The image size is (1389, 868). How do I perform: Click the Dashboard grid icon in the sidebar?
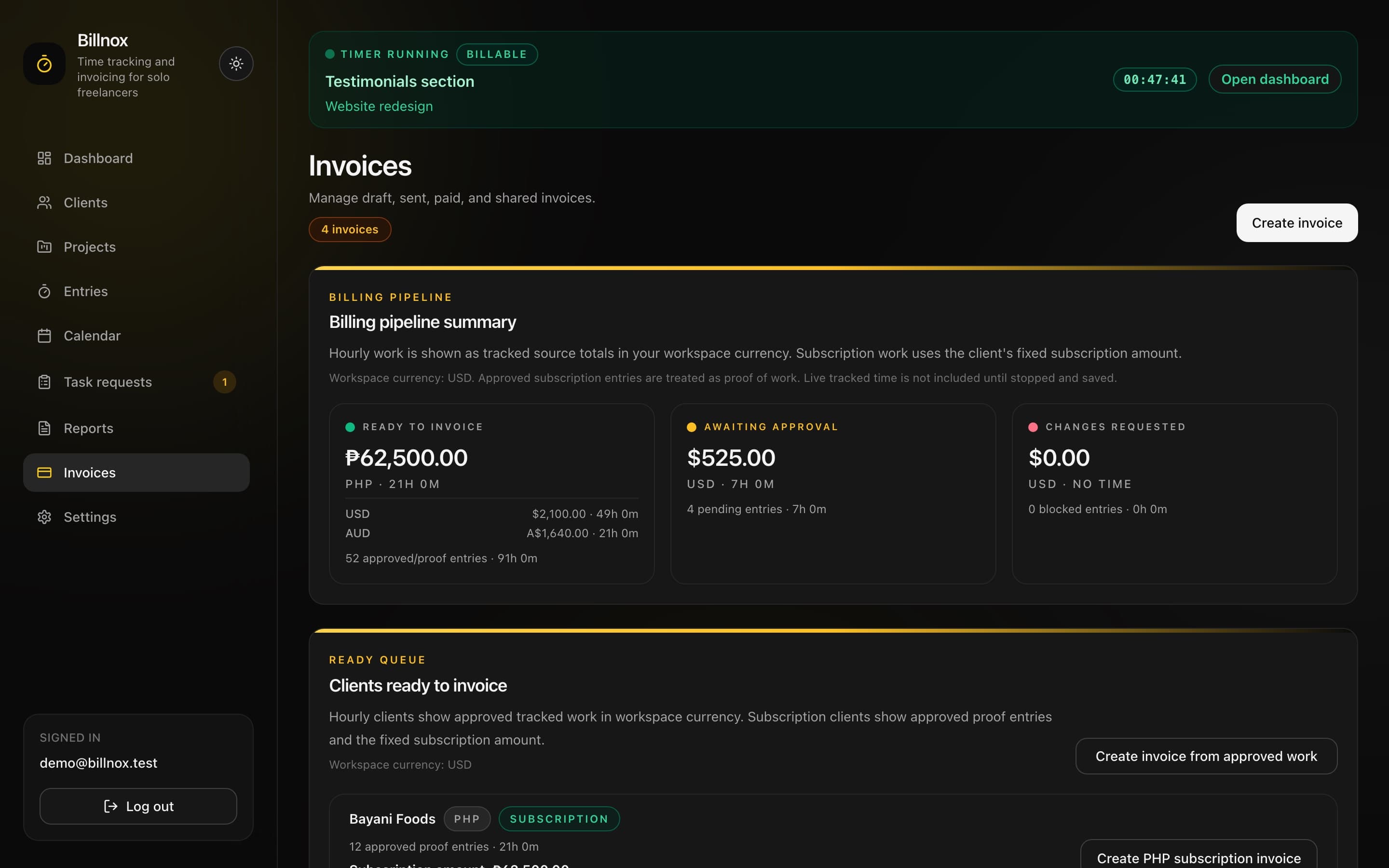click(x=44, y=158)
